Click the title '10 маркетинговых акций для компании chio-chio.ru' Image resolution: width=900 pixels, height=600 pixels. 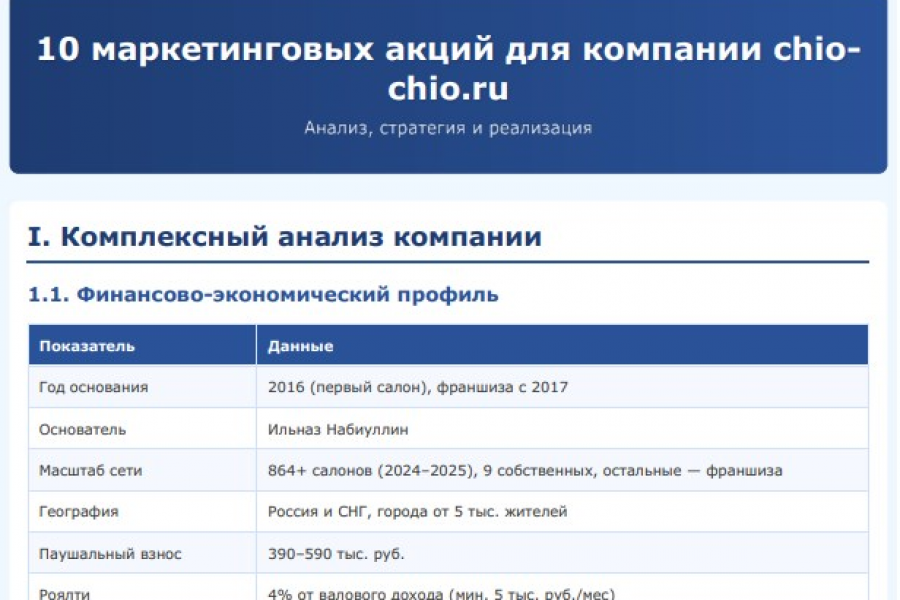click(448, 68)
